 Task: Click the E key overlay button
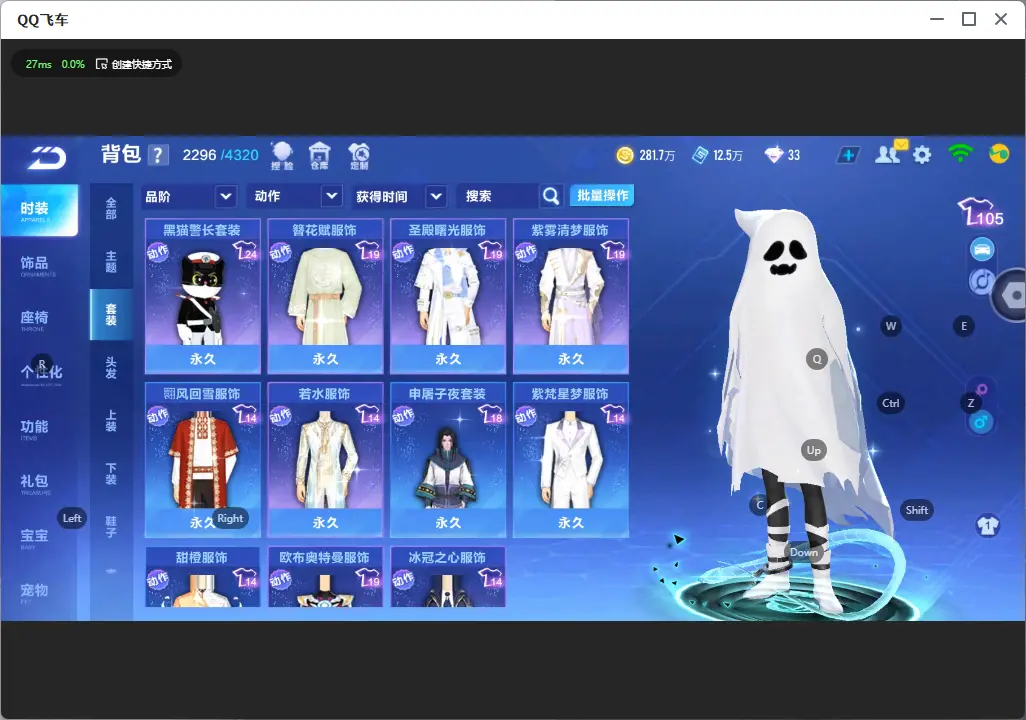(963, 326)
